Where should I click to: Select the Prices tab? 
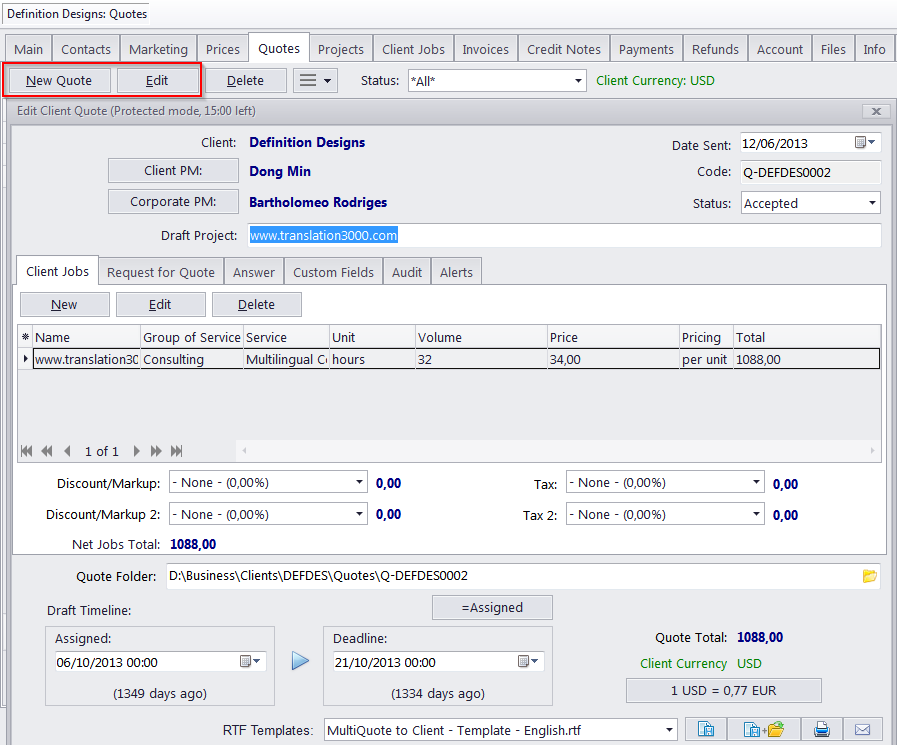tap(223, 49)
